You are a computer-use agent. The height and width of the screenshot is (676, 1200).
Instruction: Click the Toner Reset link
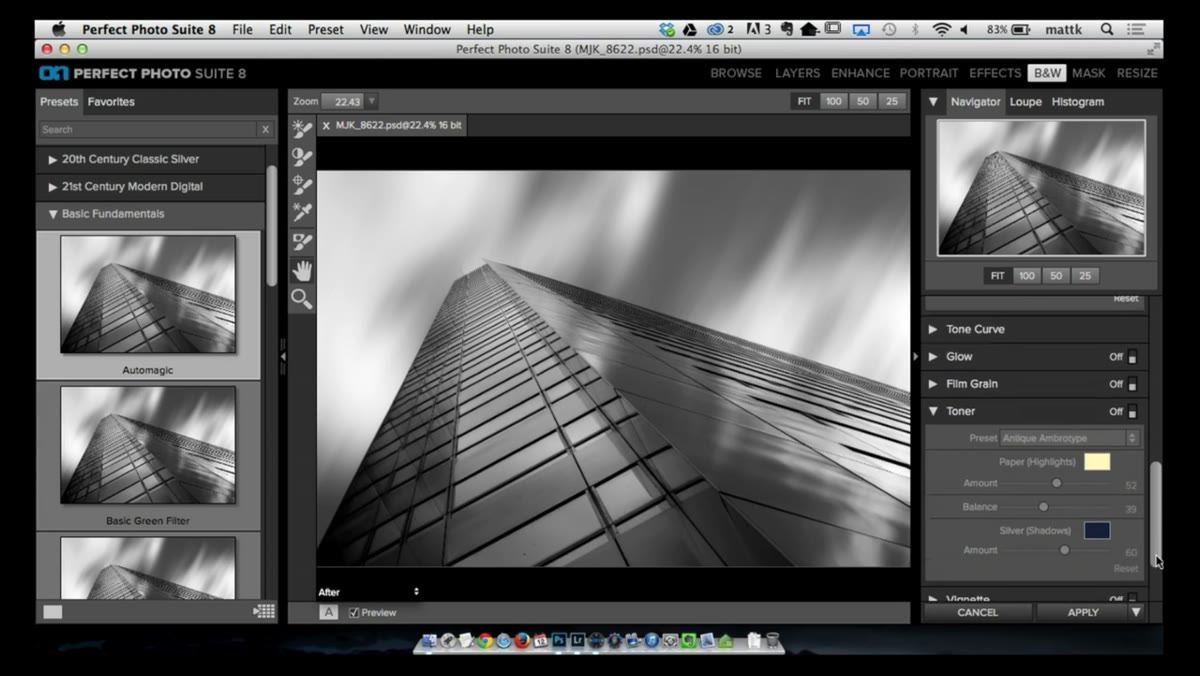1126,568
